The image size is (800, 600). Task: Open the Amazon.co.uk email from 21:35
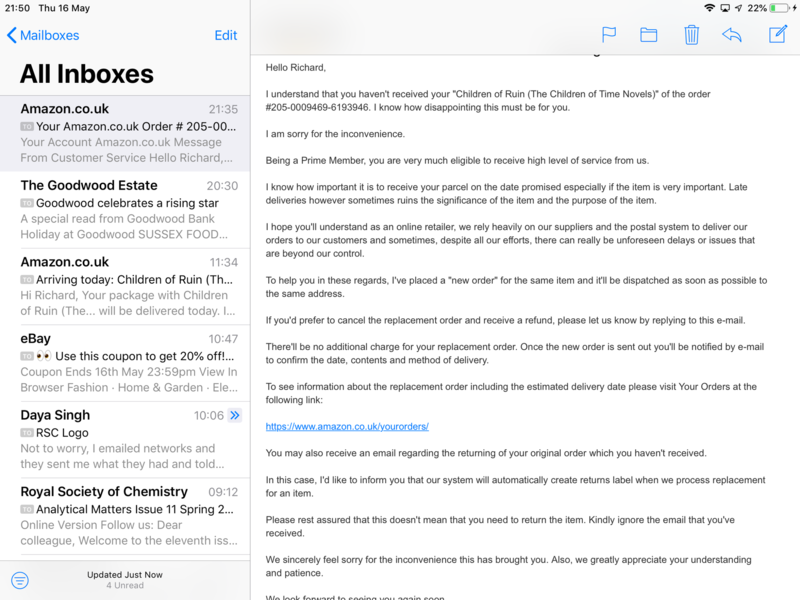(x=125, y=133)
